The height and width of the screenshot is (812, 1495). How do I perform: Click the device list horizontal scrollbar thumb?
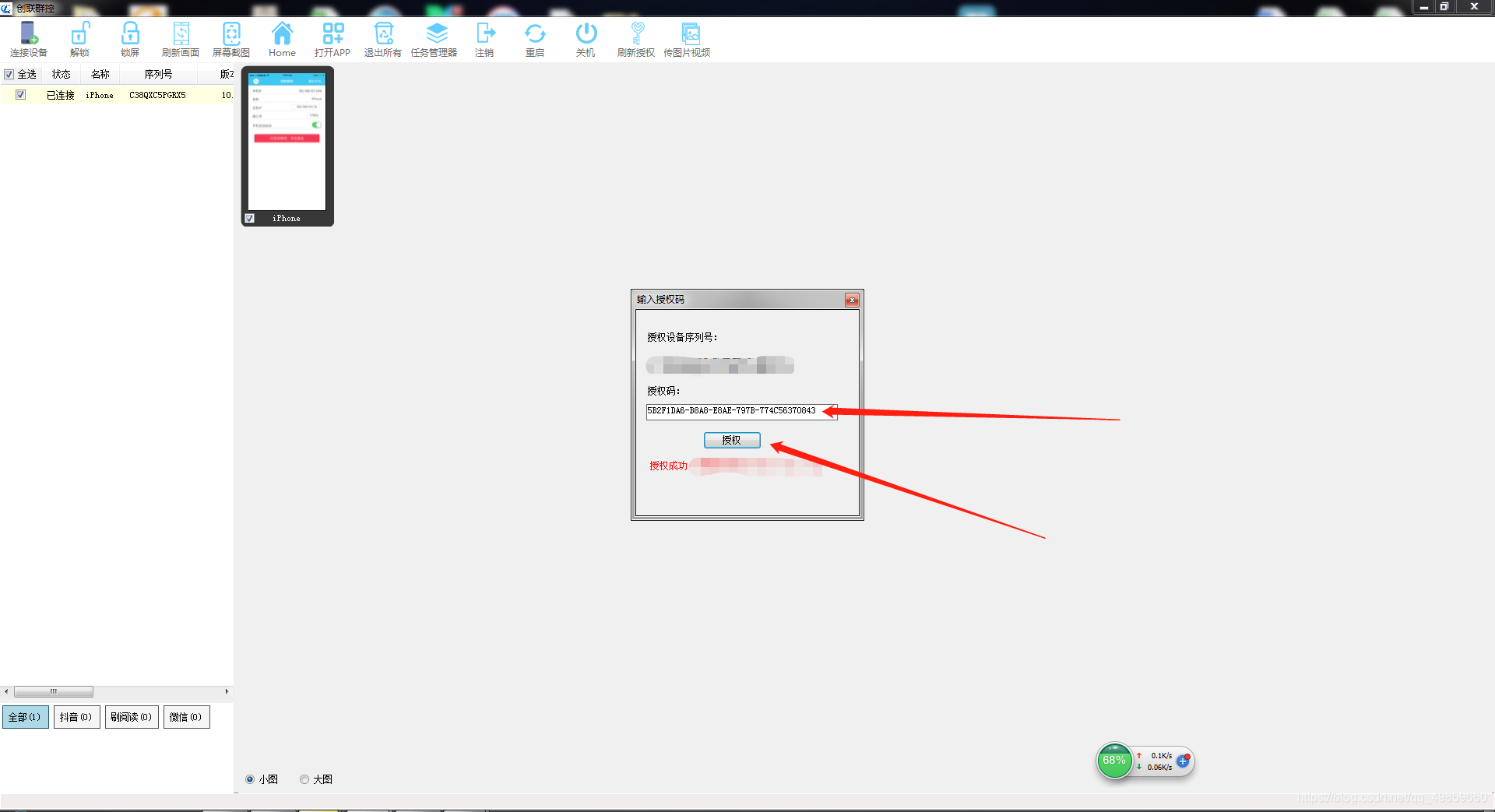pos(54,691)
